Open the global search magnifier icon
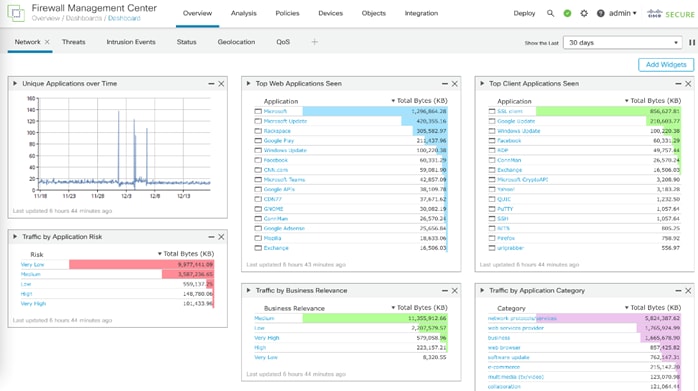Screen dimensions: 698x391 [x=551, y=13]
